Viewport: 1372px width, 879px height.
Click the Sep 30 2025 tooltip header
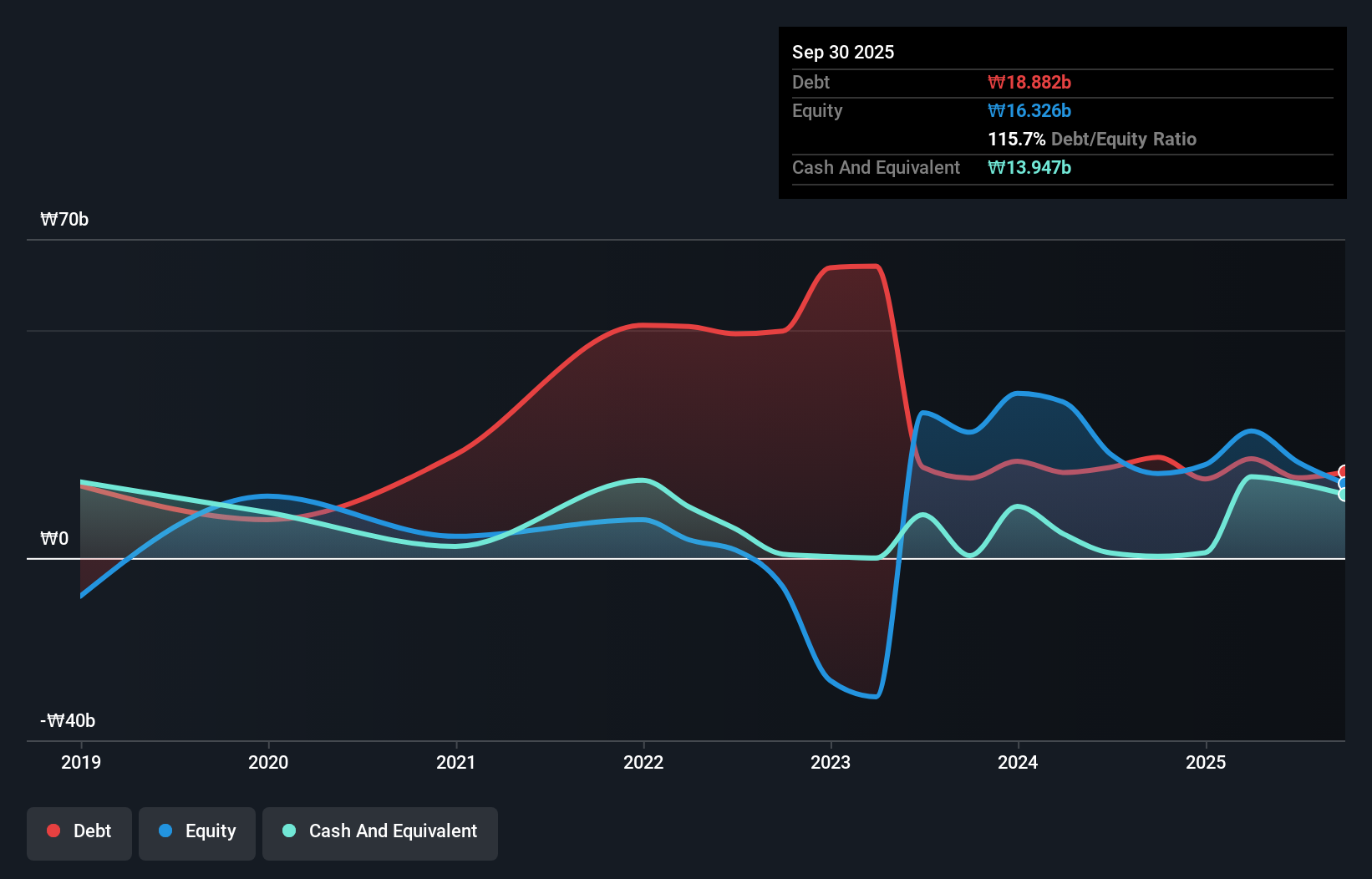(843, 52)
